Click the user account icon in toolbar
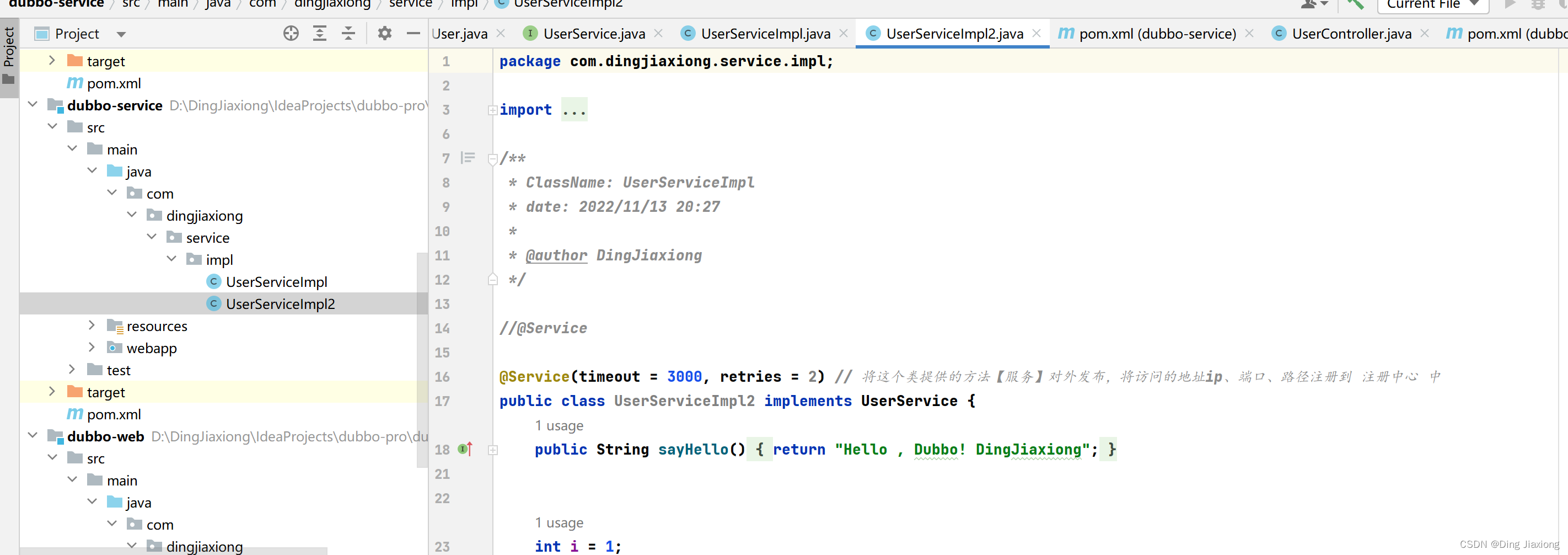Screen dimensions: 1568x555 [x=1314, y=4]
